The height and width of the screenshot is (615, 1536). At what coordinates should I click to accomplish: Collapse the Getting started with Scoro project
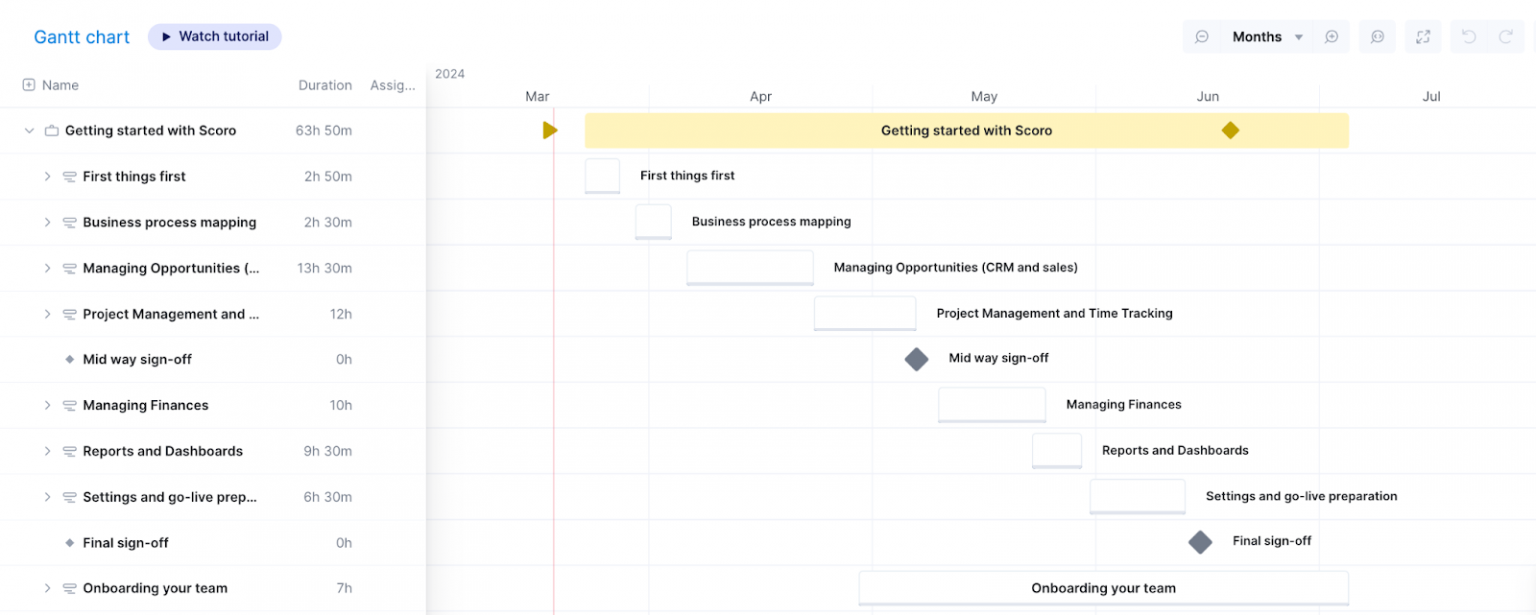[29, 131]
